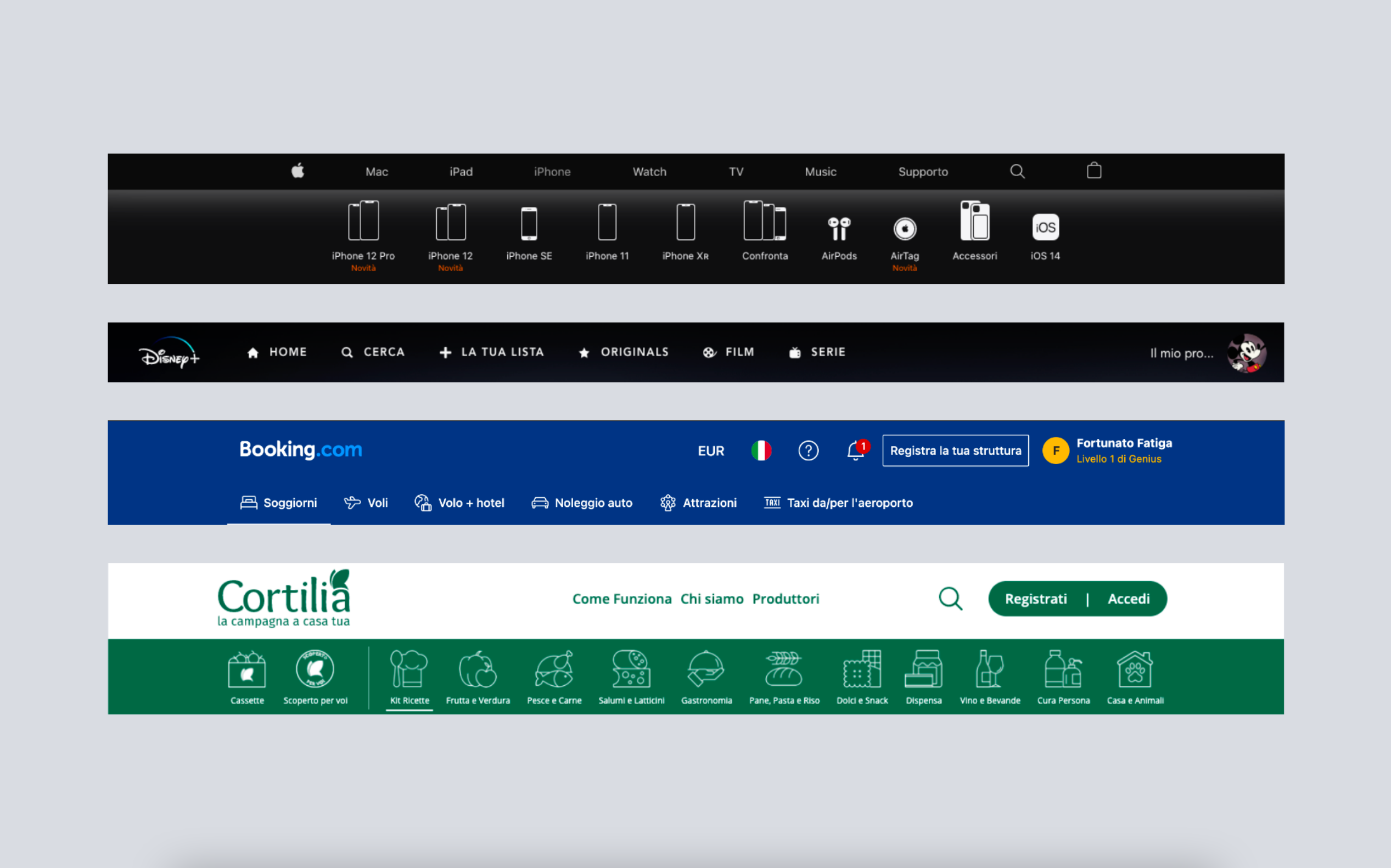Click the Apple logo in the nav bar

pos(298,171)
